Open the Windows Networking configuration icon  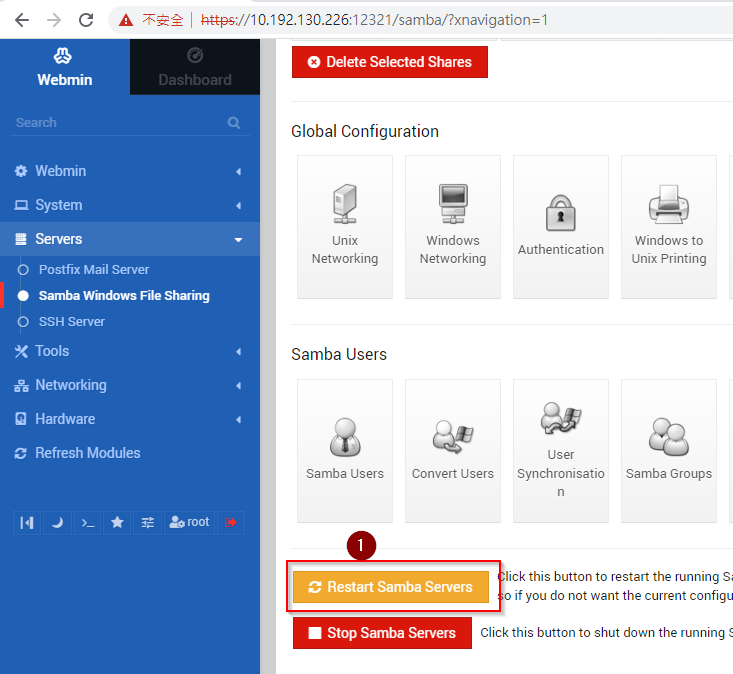tap(453, 227)
